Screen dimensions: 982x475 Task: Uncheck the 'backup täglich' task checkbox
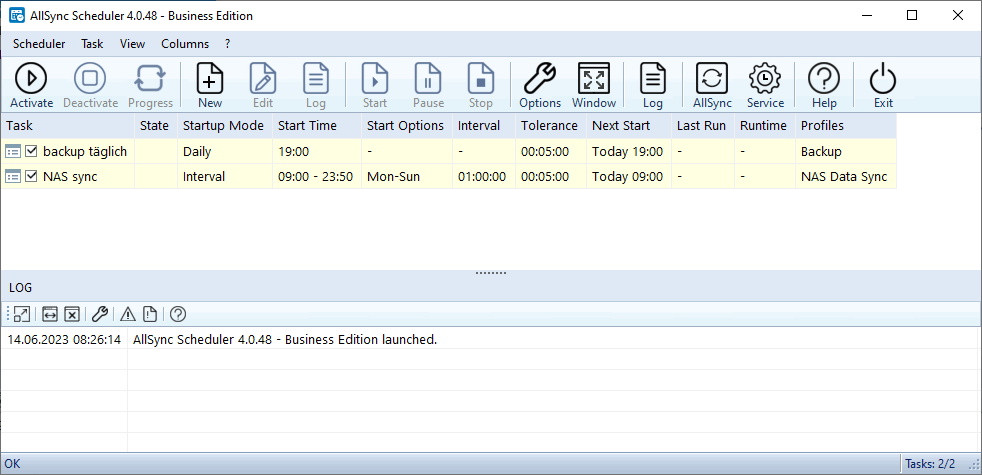tap(32, 152)
